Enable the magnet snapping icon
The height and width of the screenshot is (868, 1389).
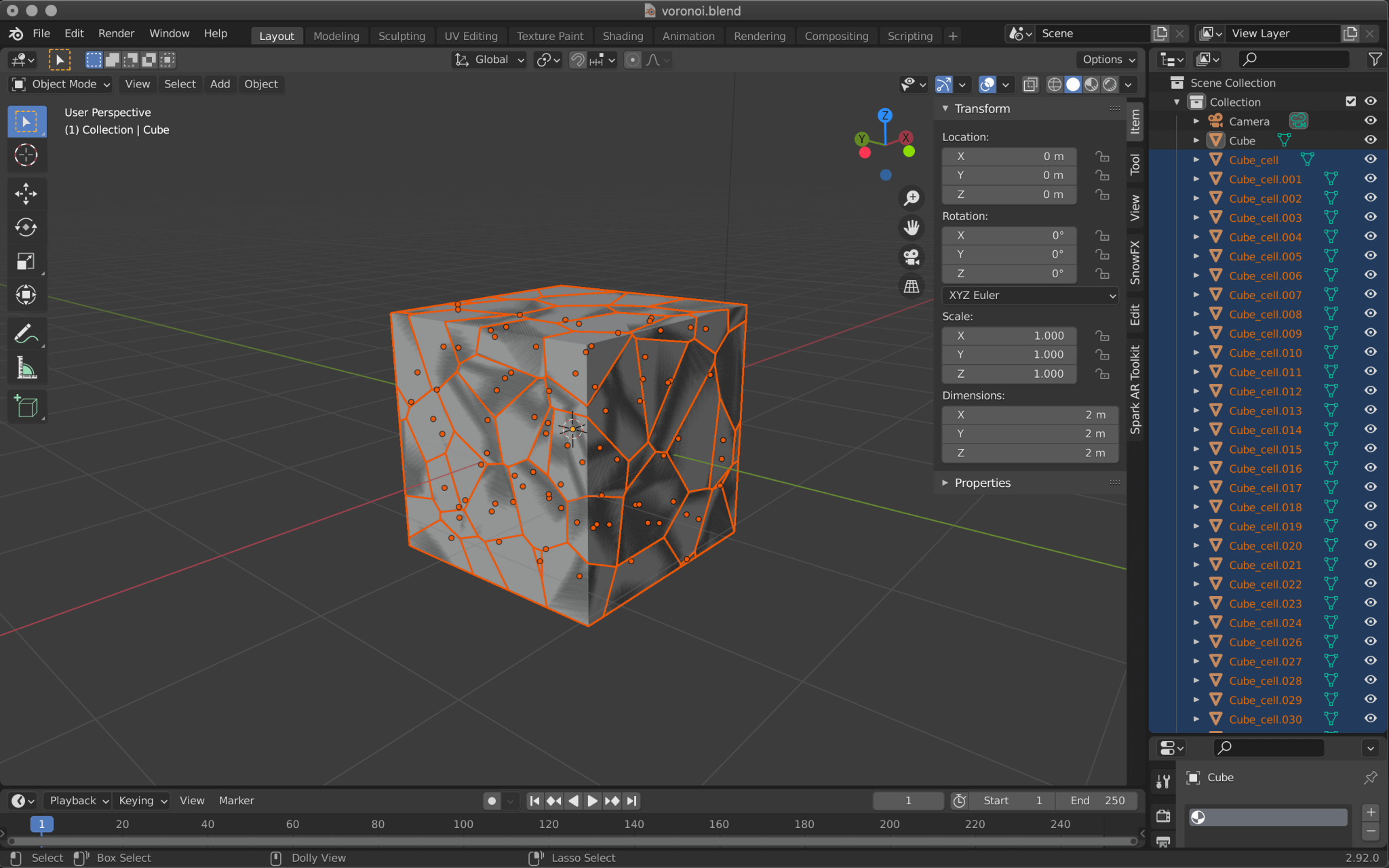tap(576, 60)
